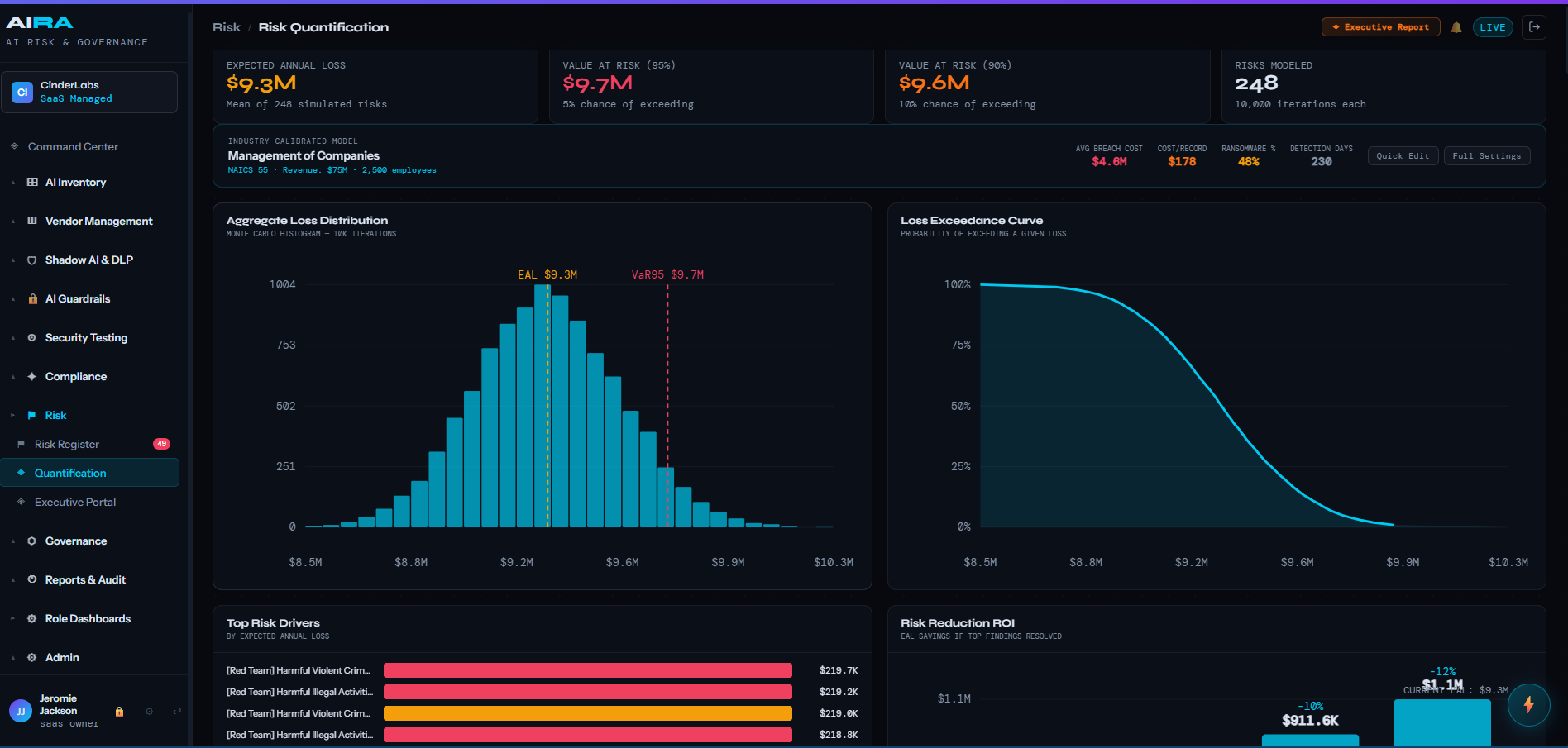Click the Admin gear icon

(x=32, y=657)
